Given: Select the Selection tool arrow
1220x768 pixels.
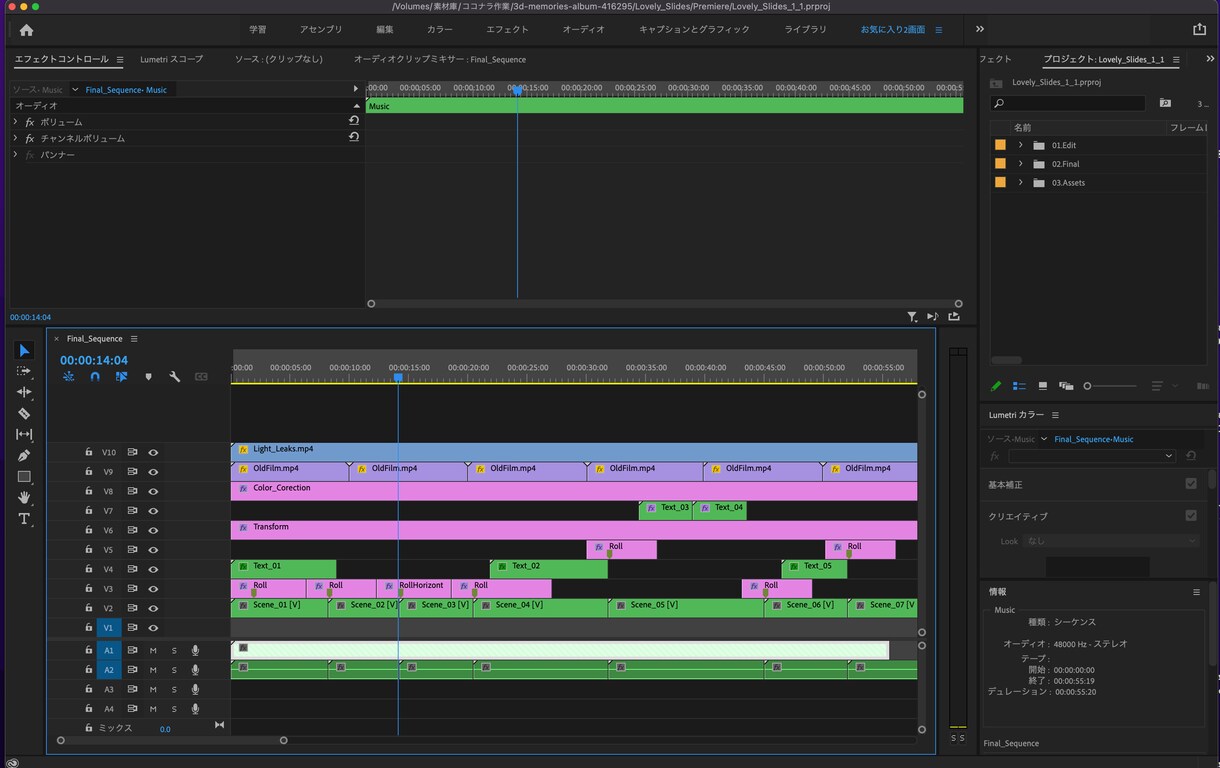Looking at the screenshot, I should pos(24,350).
